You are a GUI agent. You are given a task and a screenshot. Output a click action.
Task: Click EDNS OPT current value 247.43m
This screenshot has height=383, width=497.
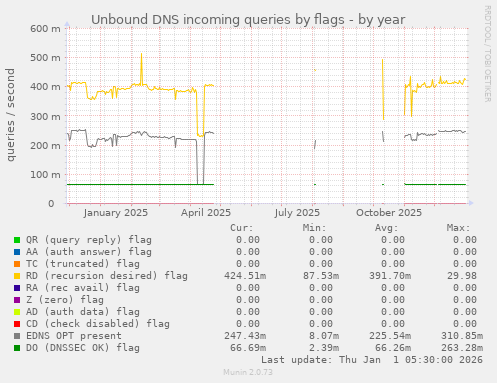pyautogui.click(x=245, y=336)
